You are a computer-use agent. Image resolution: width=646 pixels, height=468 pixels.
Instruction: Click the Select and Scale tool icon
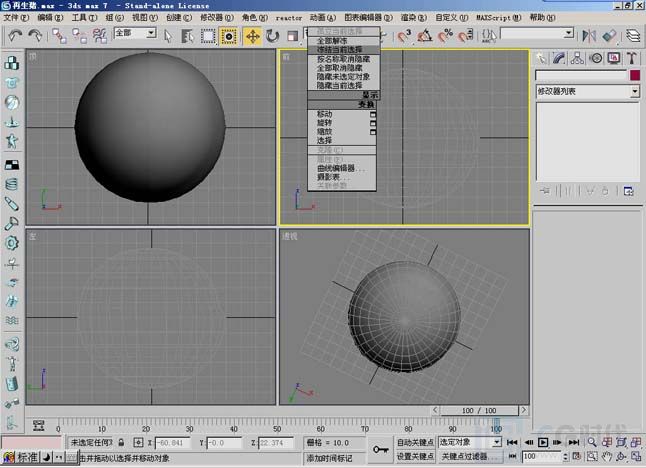pyautogui.click(x=292, y=36)
